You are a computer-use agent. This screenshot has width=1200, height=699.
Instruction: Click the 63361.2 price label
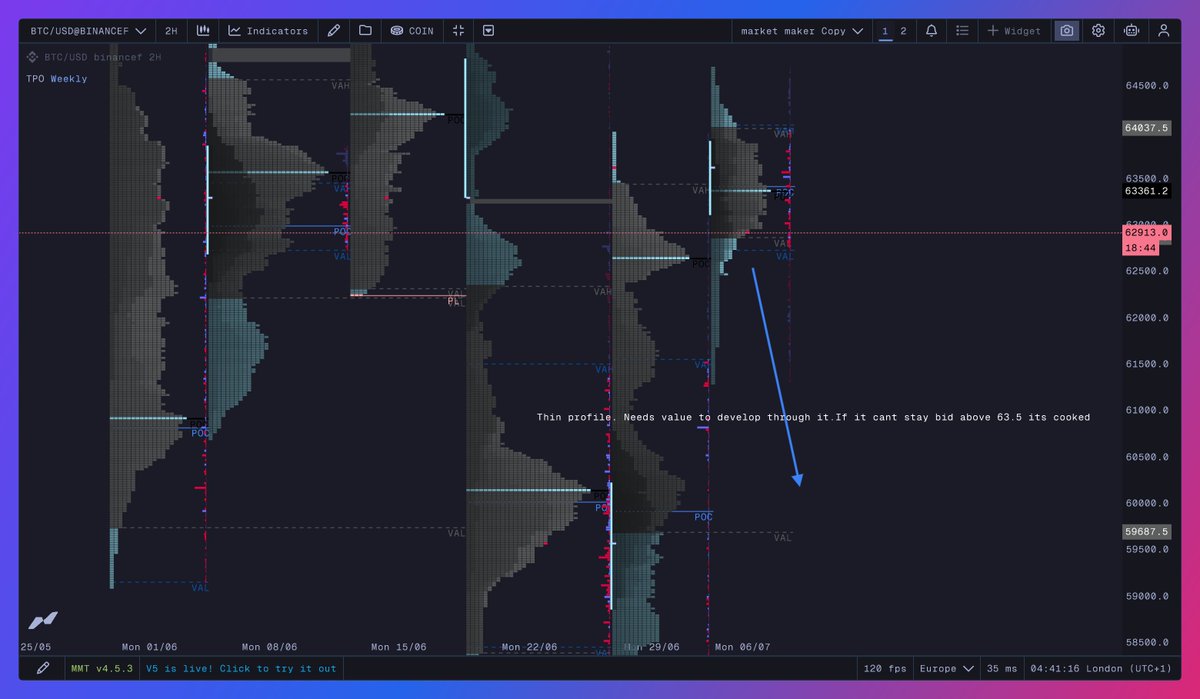(x=1147, y=191)
